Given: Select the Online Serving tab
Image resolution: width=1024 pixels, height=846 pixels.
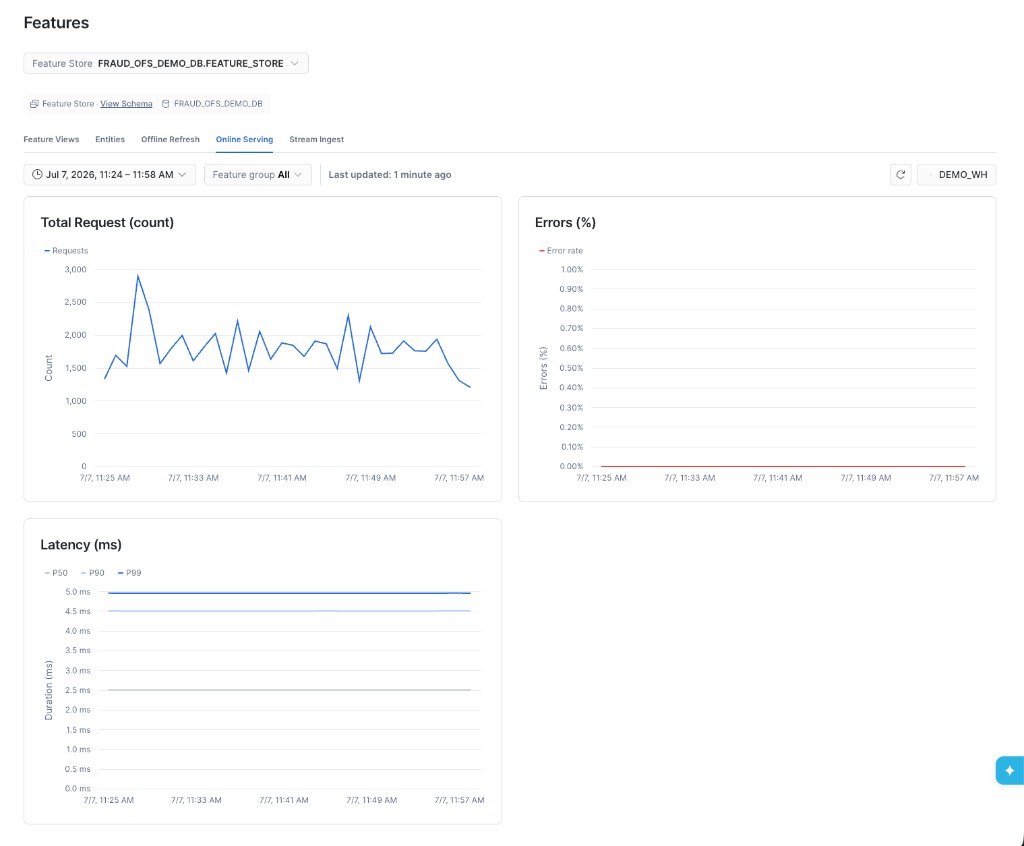Looking at the screenshot, I should point(244,139).
